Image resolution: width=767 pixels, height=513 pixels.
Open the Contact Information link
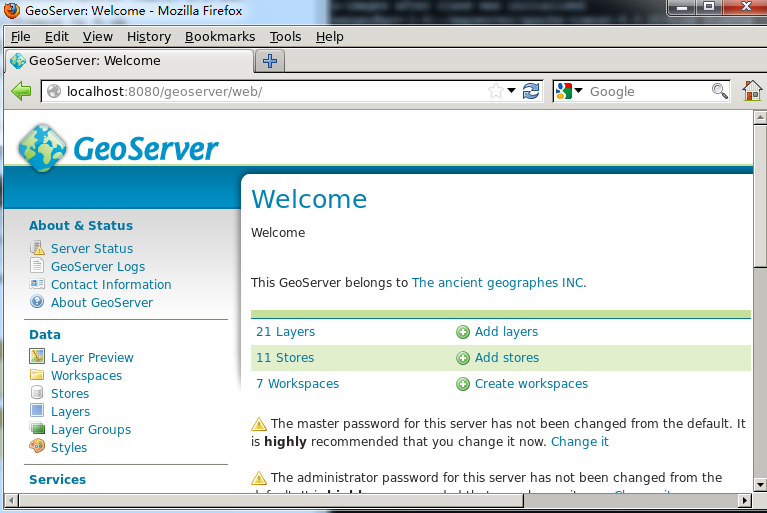(x=111, y=285)
